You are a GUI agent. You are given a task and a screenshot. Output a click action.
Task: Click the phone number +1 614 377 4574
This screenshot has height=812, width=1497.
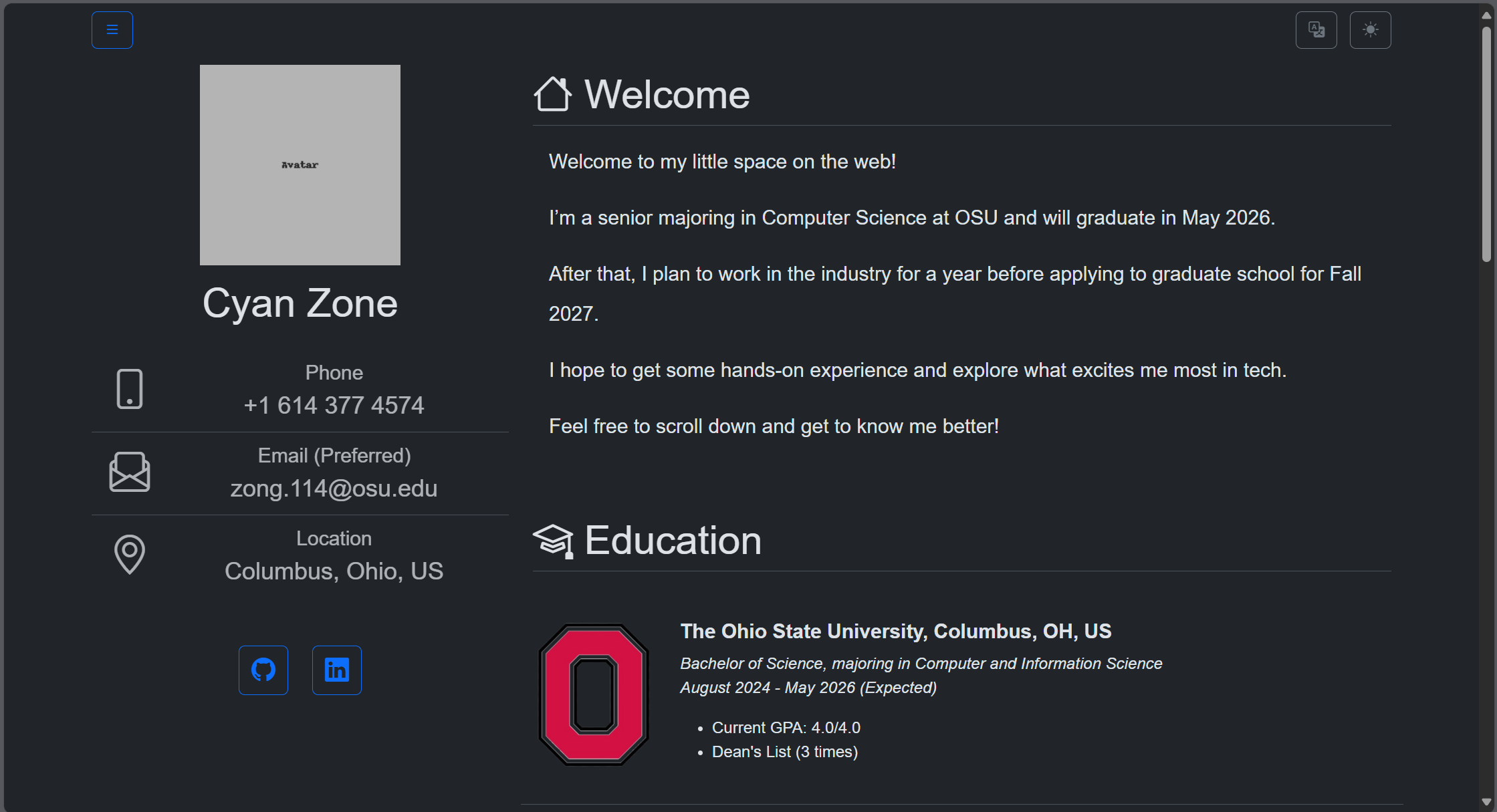point(334,406)
